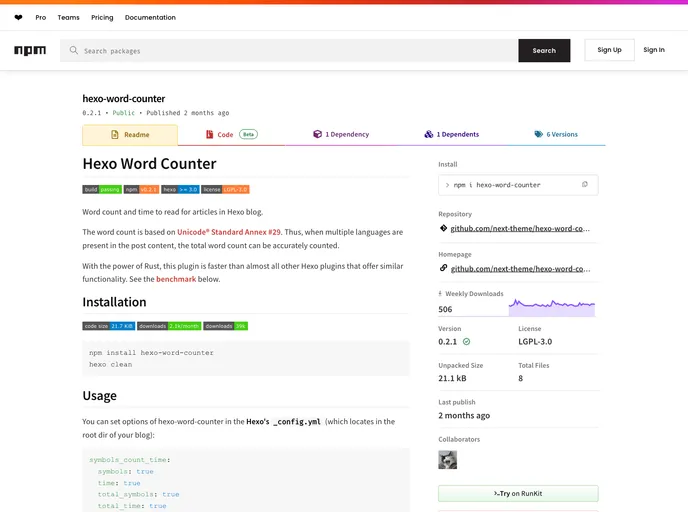Copy the npm install command icon
The width and height of the screenshot is (688, 512).
point(584,184)
